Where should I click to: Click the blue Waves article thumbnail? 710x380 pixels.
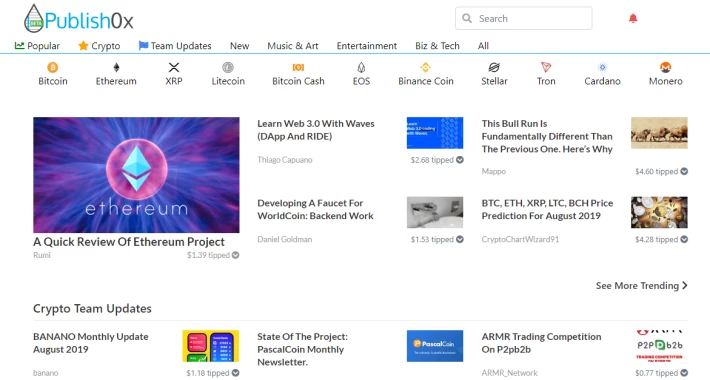435,133
